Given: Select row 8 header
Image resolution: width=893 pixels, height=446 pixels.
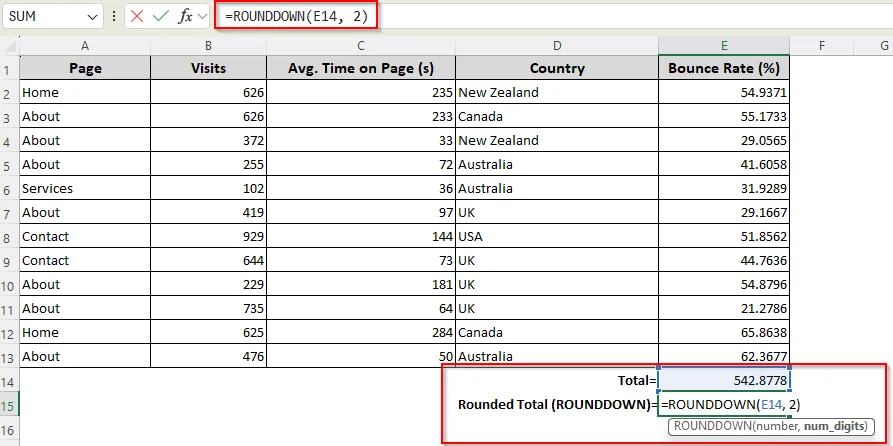Looking at the screenshot, I should [9, 237].
